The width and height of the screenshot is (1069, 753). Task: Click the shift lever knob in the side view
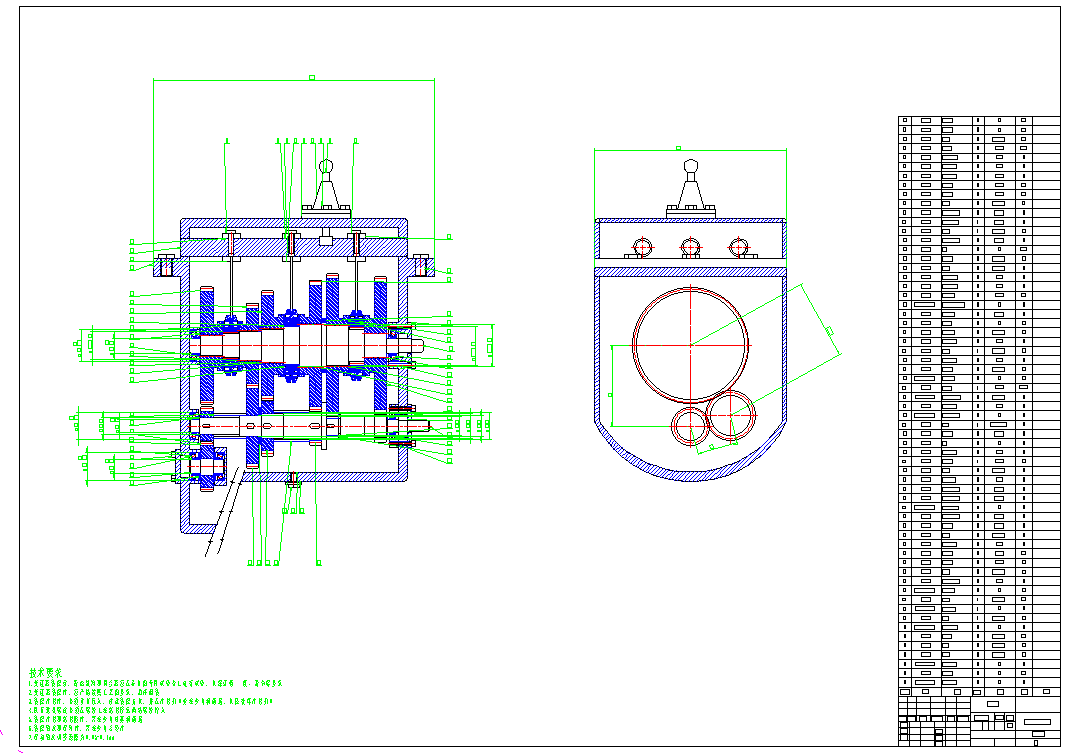tap(690, 166)
